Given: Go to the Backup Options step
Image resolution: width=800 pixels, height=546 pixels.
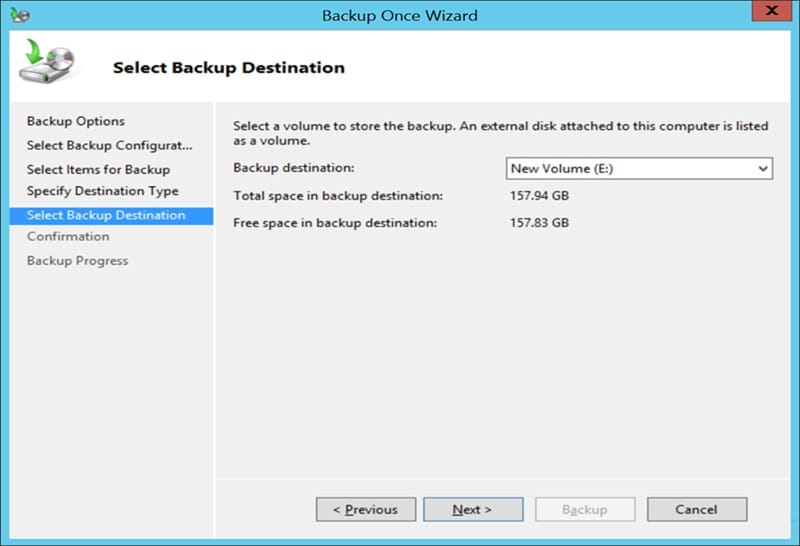Looking at the screenshot, I should [x=76, y=121].
